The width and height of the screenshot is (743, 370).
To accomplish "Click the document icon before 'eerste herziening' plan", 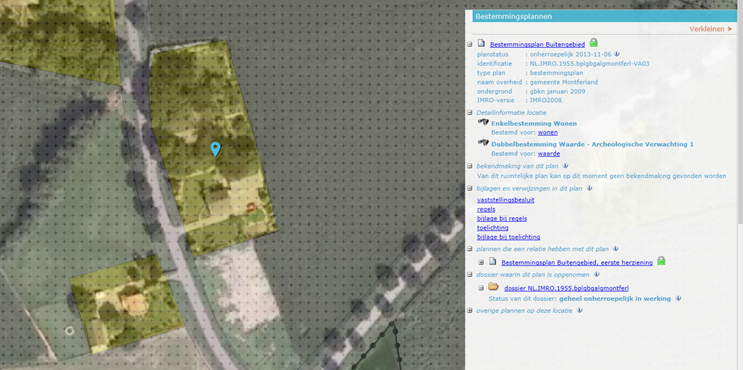I will [493, 262].
